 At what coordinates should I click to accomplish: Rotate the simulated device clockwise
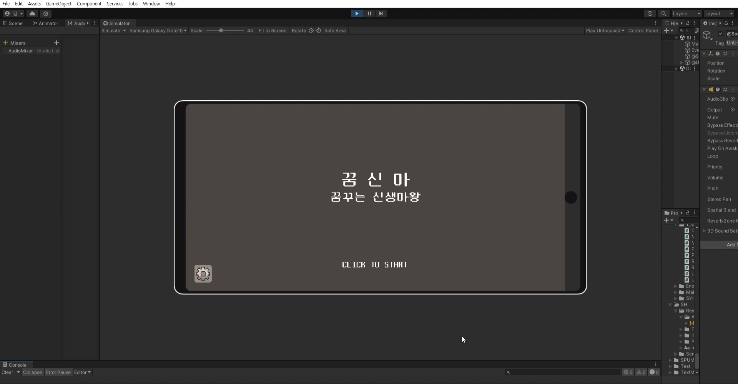coord(319,31)
